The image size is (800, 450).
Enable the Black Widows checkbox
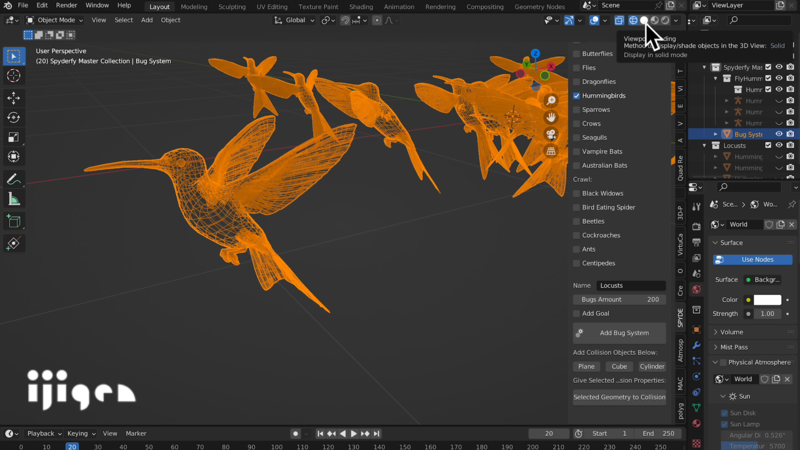577,193
